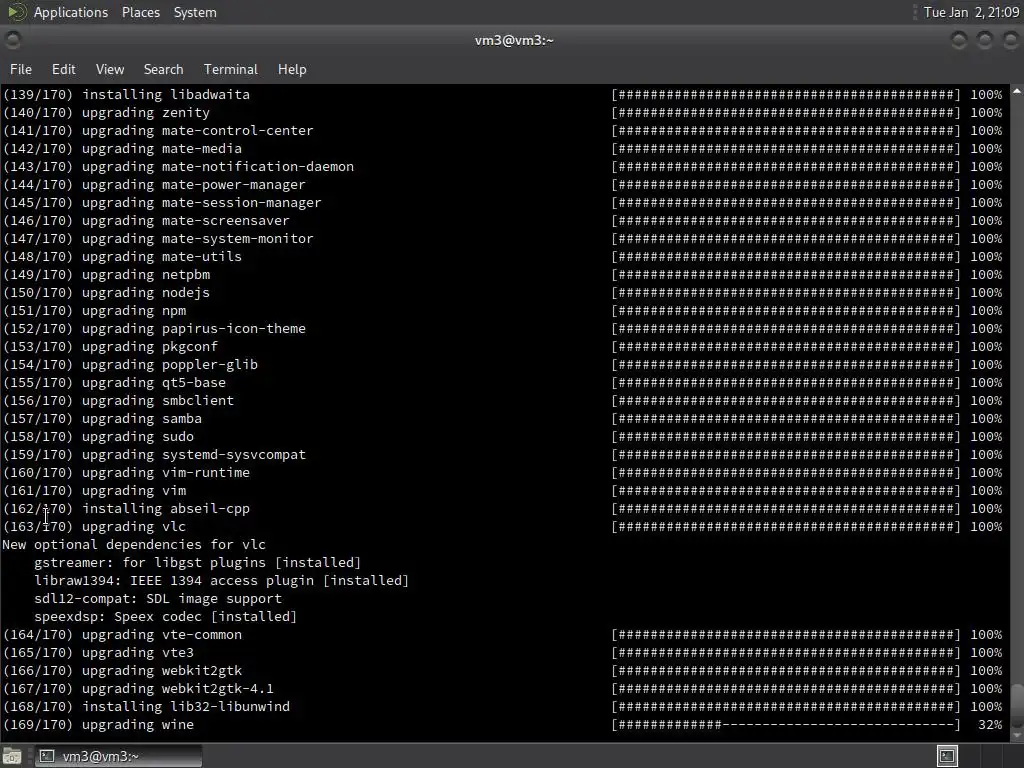Click the line 'upgrading webkit2gtk-4.1'
This screenshot has height=768, width=1024.
(138, 688)
